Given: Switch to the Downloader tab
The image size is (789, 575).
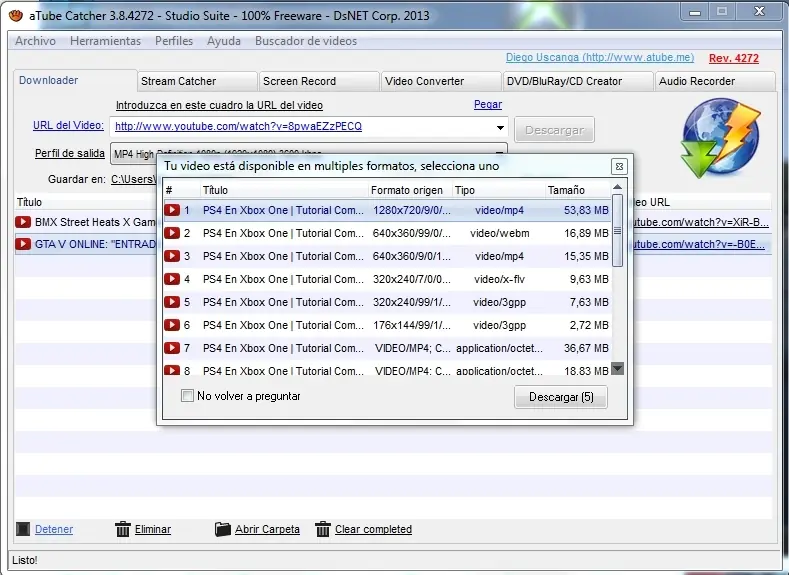Looking at the screenshot, I should [75, 80].
